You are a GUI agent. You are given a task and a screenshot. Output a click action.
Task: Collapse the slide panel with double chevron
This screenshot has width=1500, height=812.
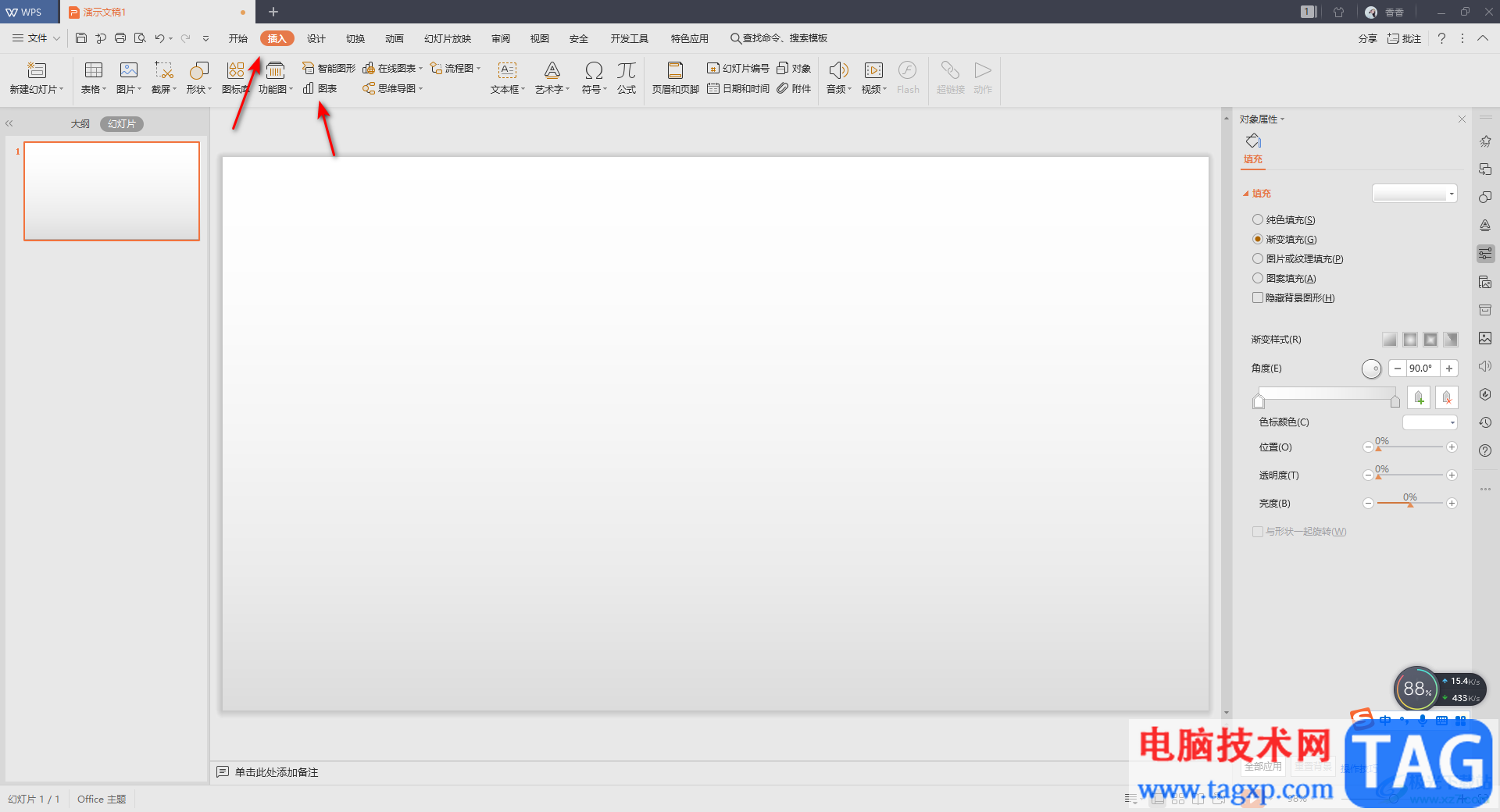9,123
